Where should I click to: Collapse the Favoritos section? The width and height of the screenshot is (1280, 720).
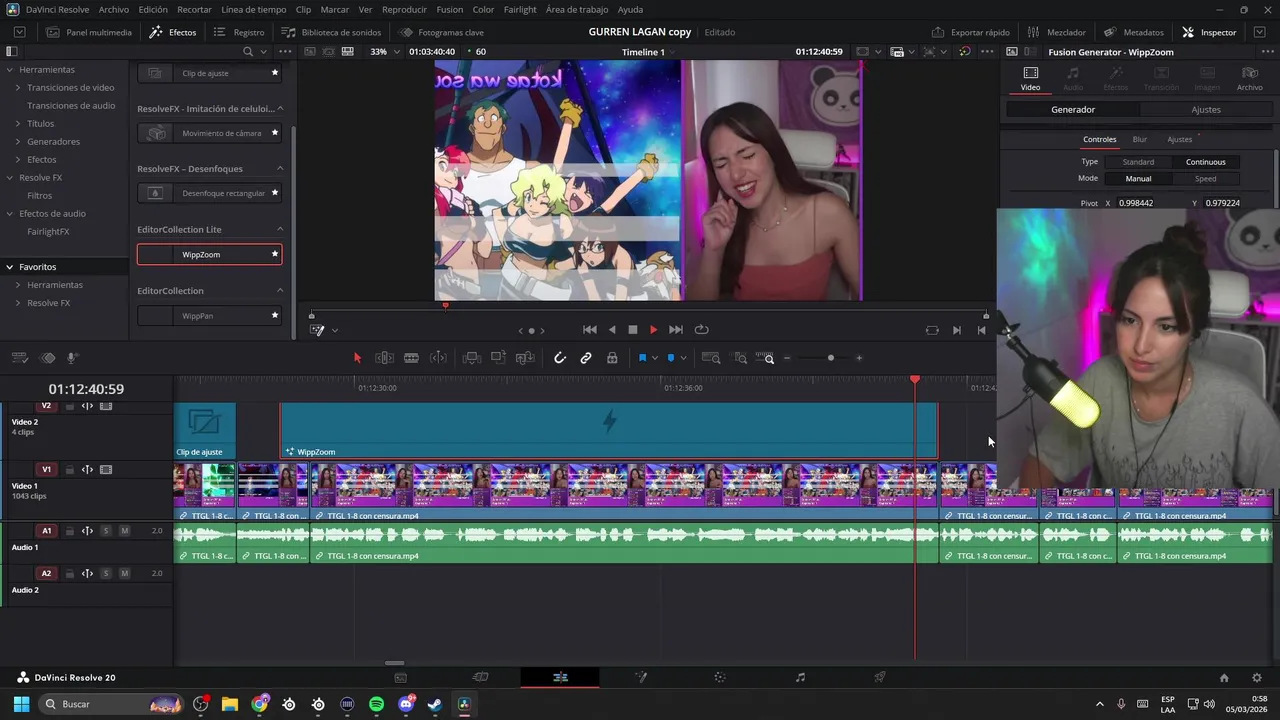click(x=9, y=267)
